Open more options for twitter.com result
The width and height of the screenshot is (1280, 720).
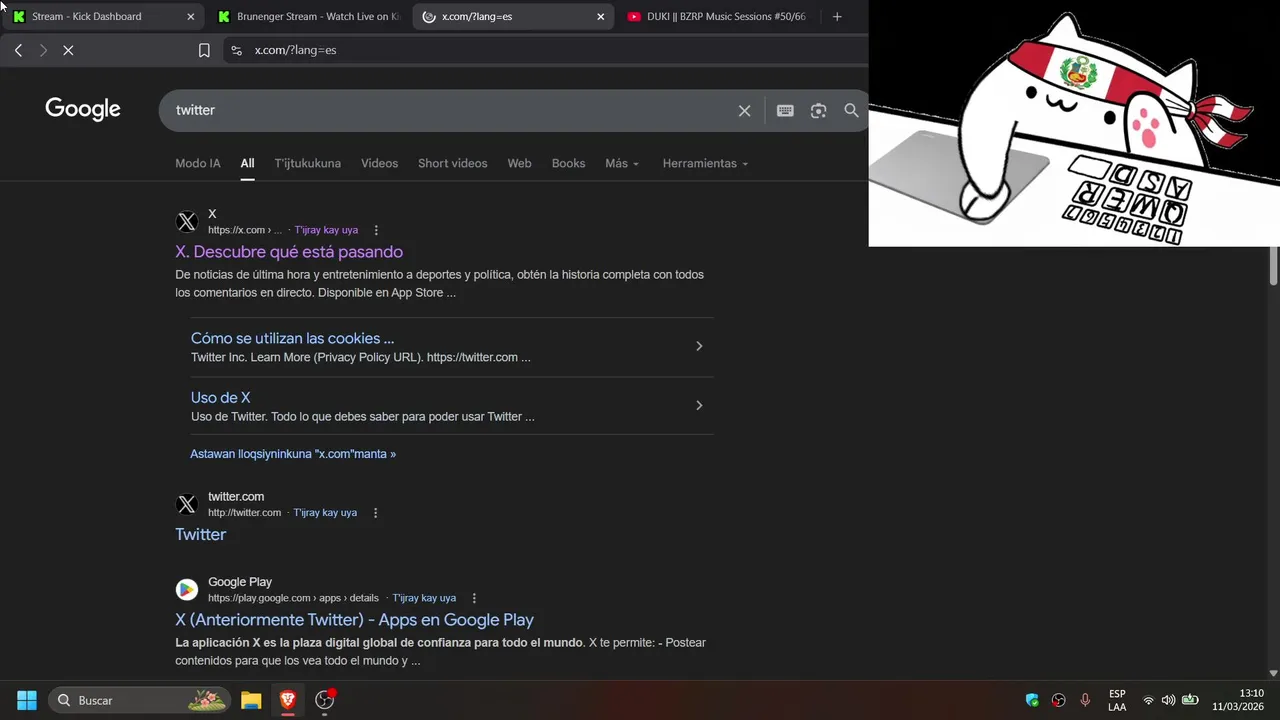[375, 513]
